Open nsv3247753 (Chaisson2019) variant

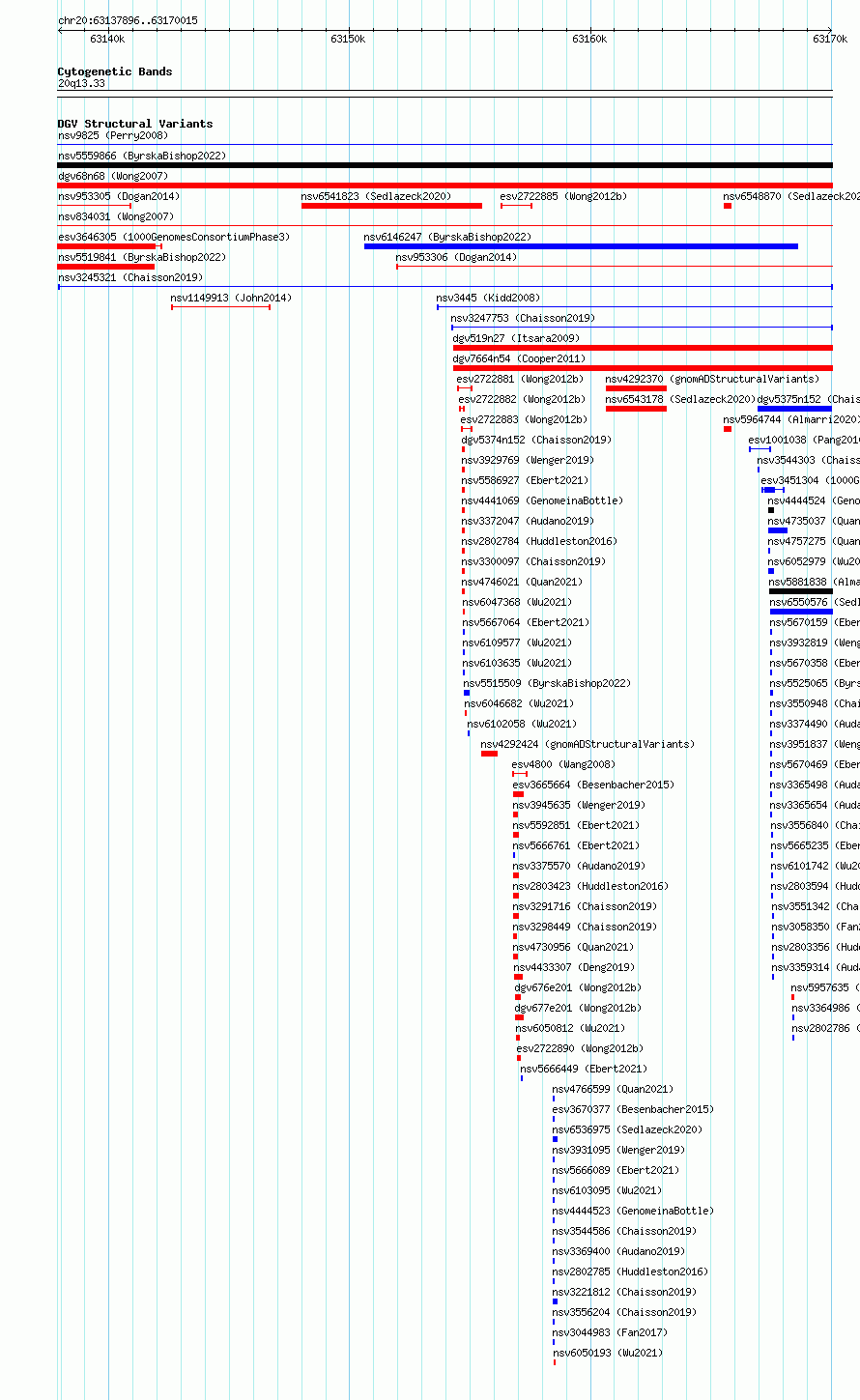pos(523,318)
